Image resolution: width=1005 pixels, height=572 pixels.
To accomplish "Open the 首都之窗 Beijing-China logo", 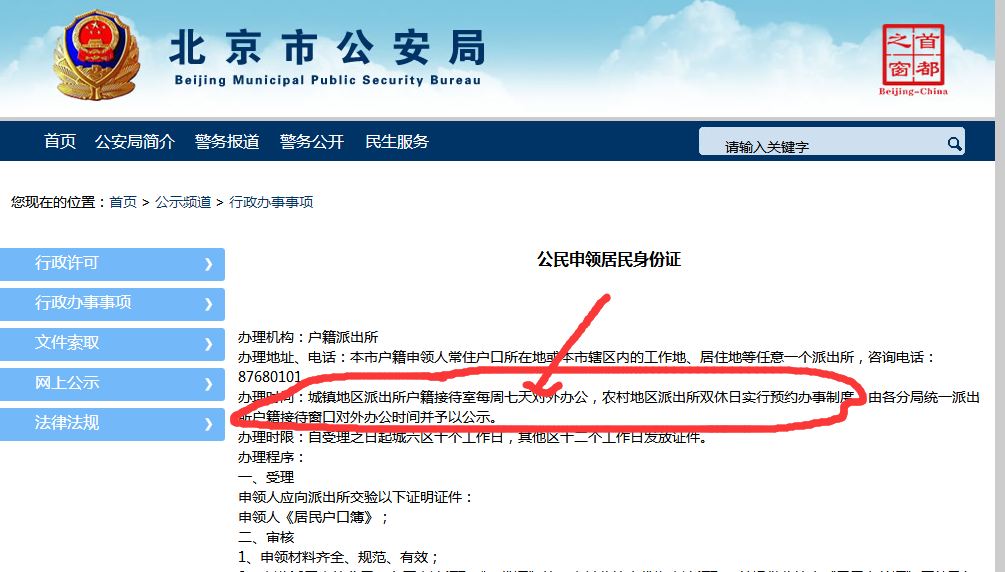I will (x=912, y=58).
